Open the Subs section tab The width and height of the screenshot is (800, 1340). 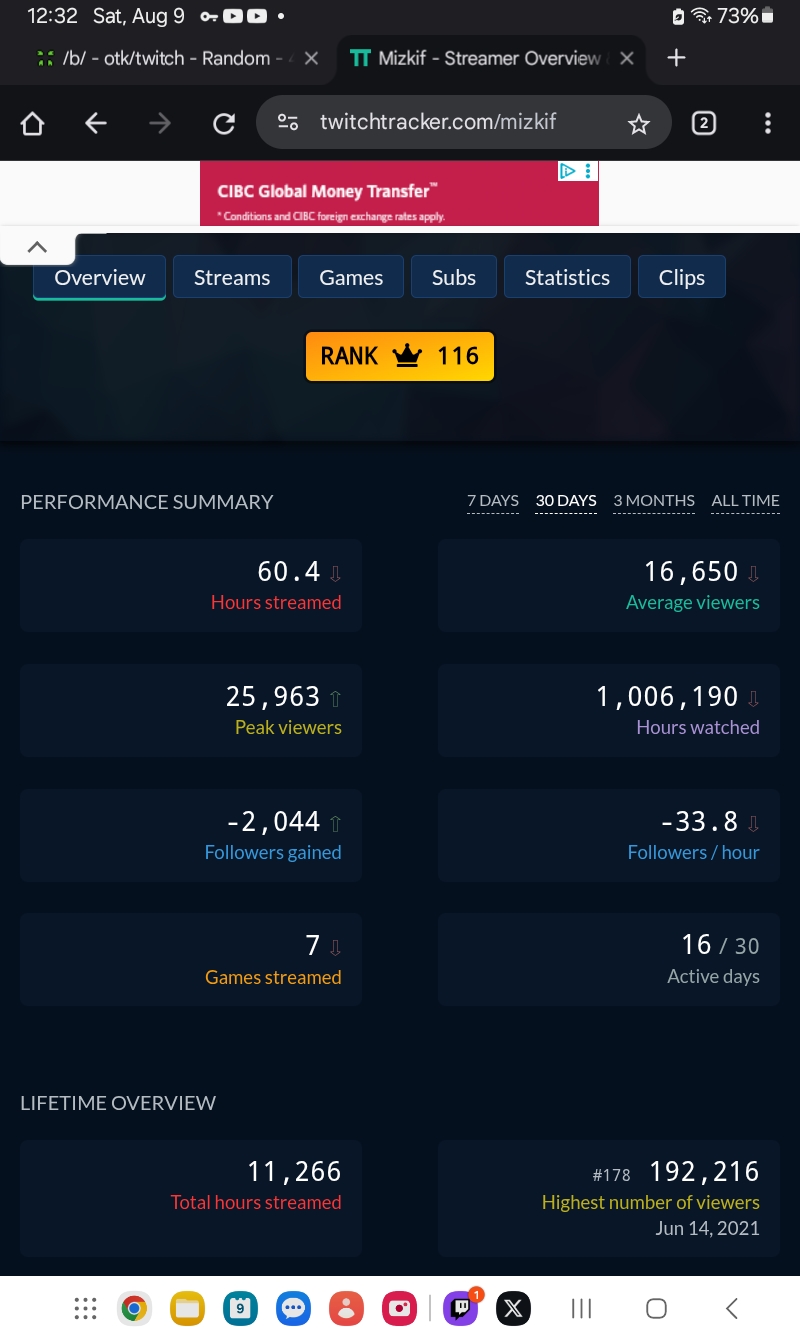[x=454, y=277]
